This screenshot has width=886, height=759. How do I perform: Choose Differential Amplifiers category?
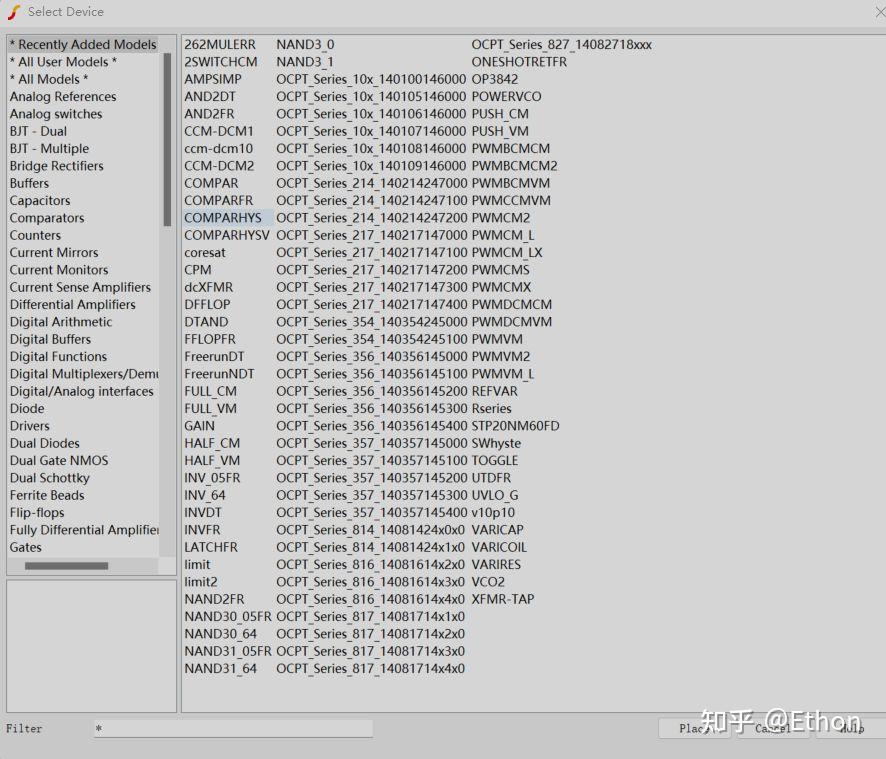click(x=73, y=305)
